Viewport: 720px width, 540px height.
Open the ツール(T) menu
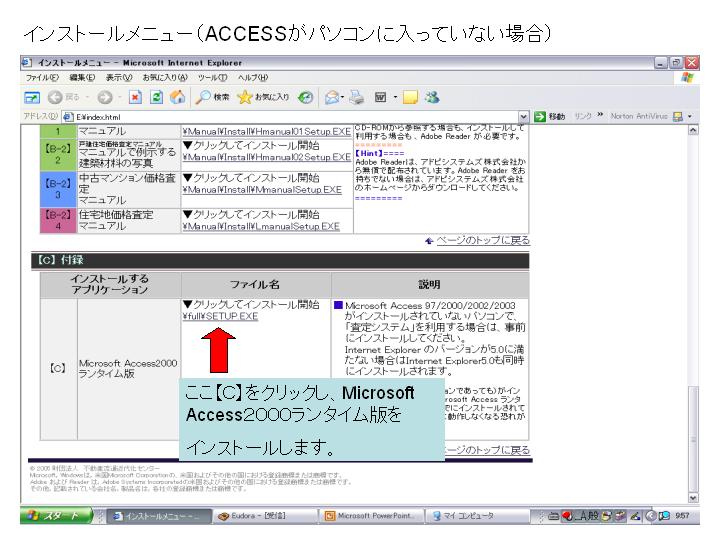click(x=213, y=78)
